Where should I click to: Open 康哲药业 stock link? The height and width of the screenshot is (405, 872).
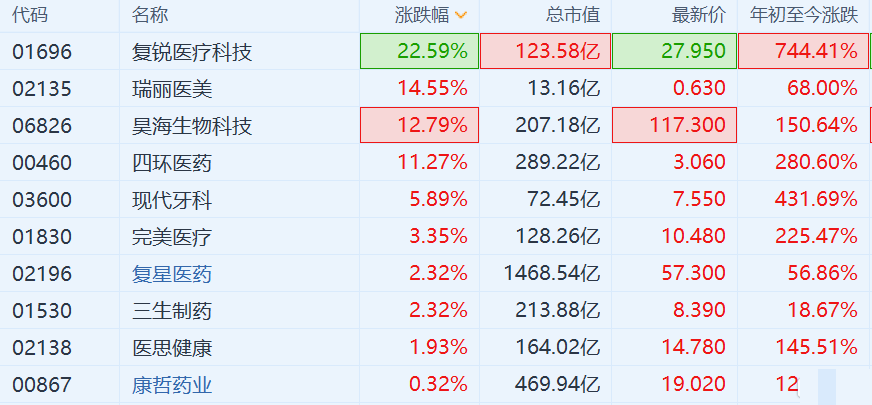coord(172,384)
